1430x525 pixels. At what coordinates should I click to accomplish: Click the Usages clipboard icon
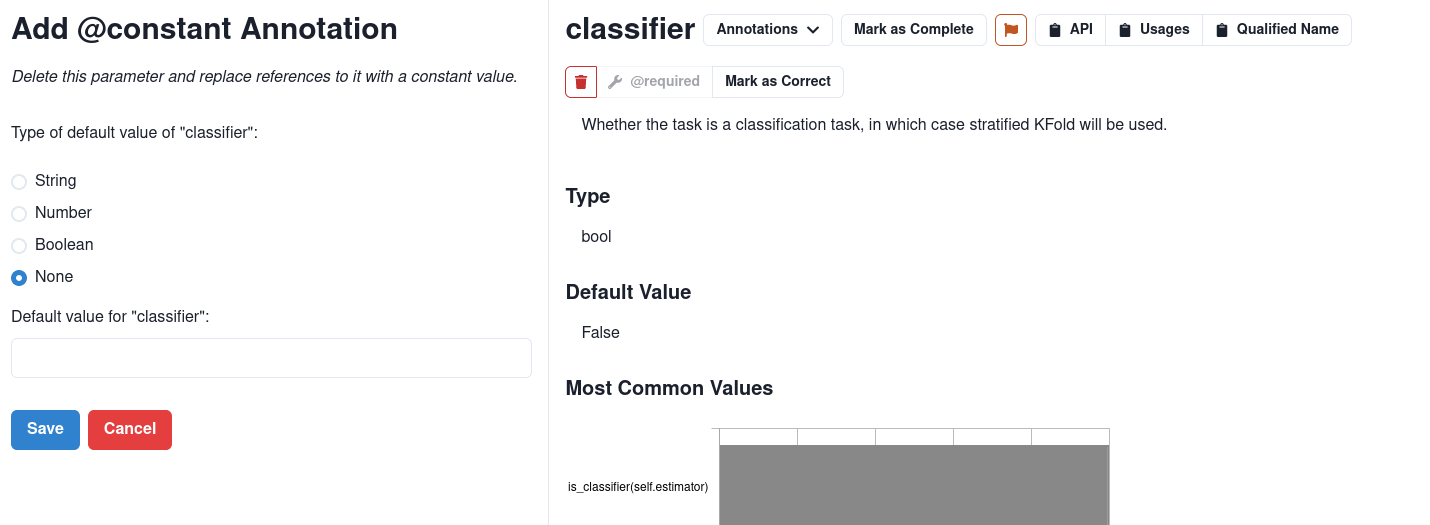[x=1124, y=30]
